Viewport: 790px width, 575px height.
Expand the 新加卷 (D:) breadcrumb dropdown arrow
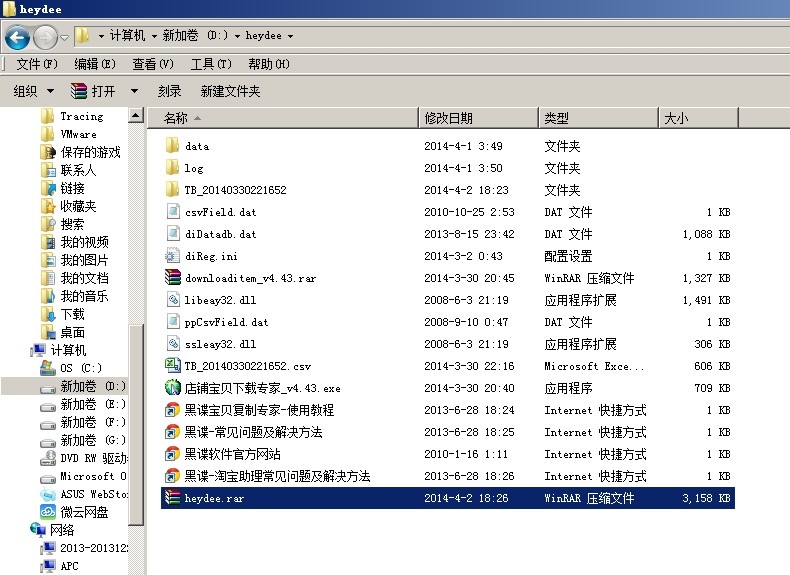point(237,36)
